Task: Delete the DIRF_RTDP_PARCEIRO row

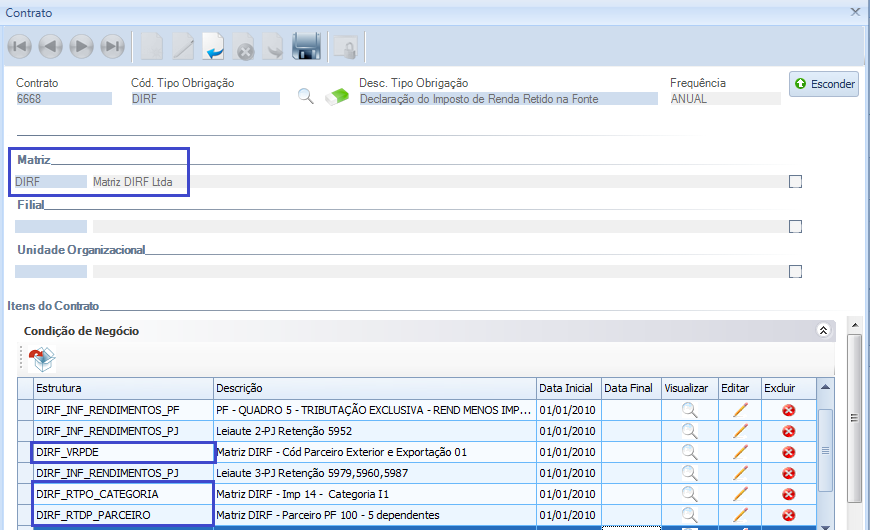Action: 788,514
